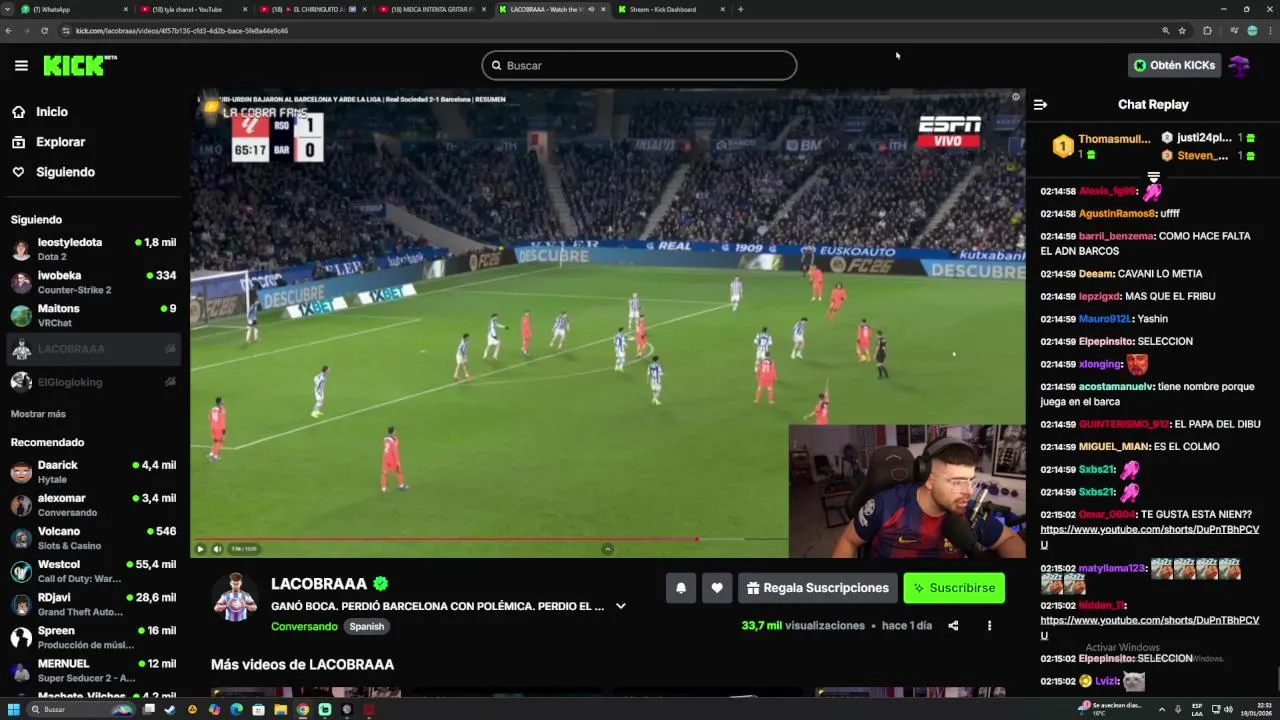Open Chrome from taskbar
The width and height of the screenshot is (1280, 720).
pyautogui.click(x=302, y=710)
